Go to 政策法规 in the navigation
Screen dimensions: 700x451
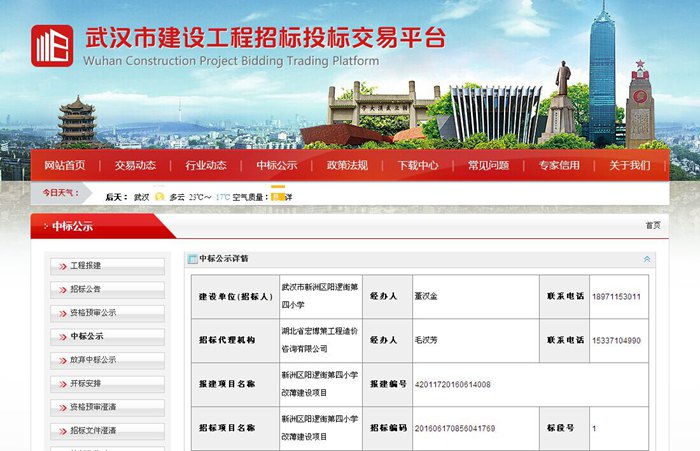[347, 165]
